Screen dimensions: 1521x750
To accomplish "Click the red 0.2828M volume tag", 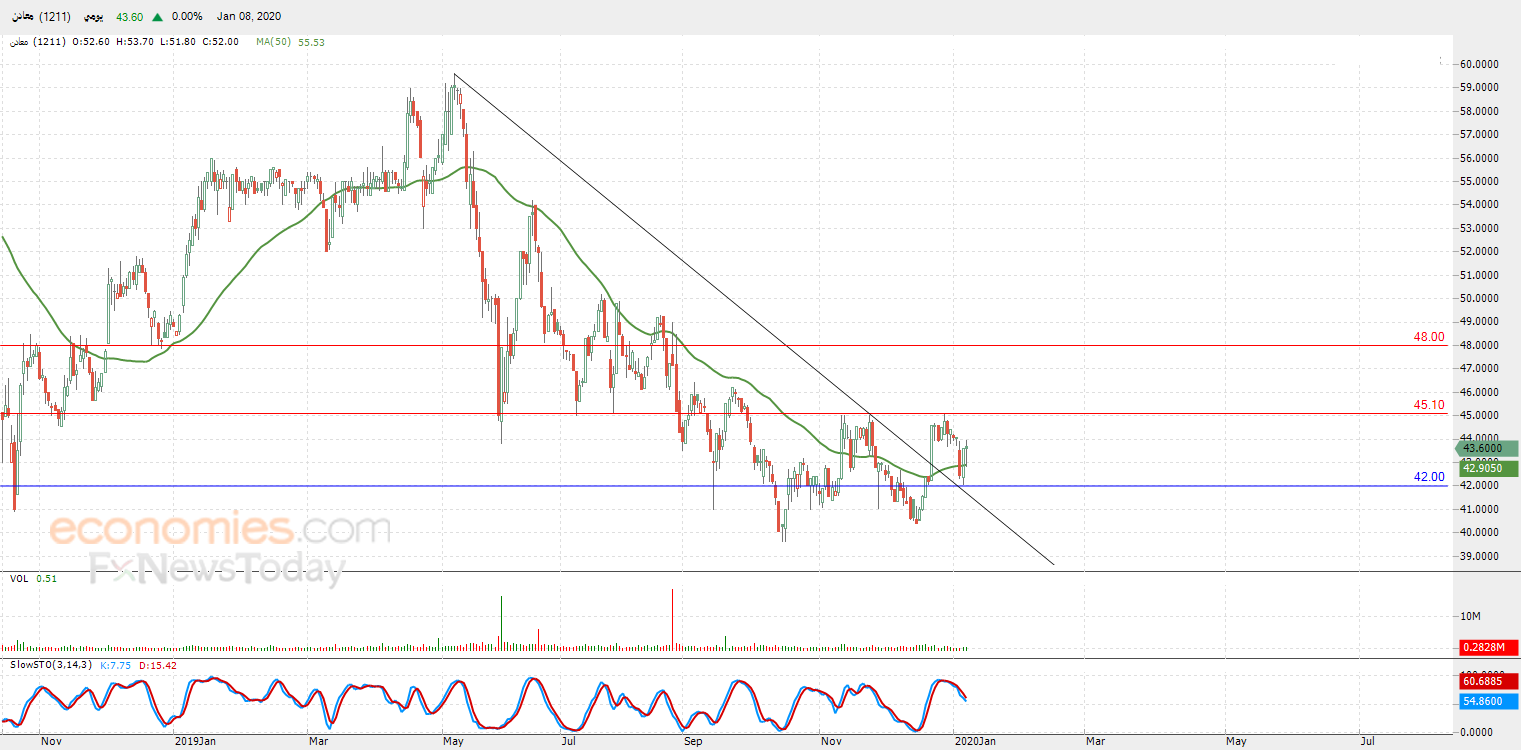I will pyautogui.click(x=1489, y=647).
